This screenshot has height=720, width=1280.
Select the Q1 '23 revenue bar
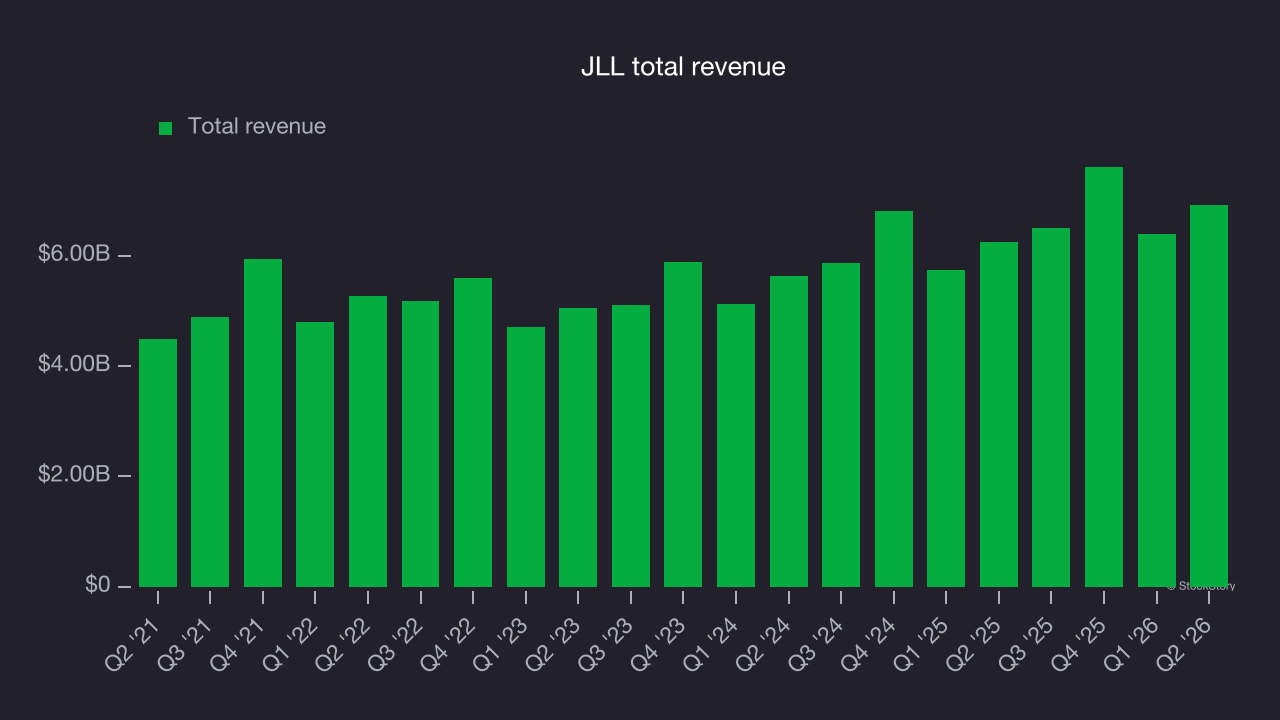(x=526, y=457)
